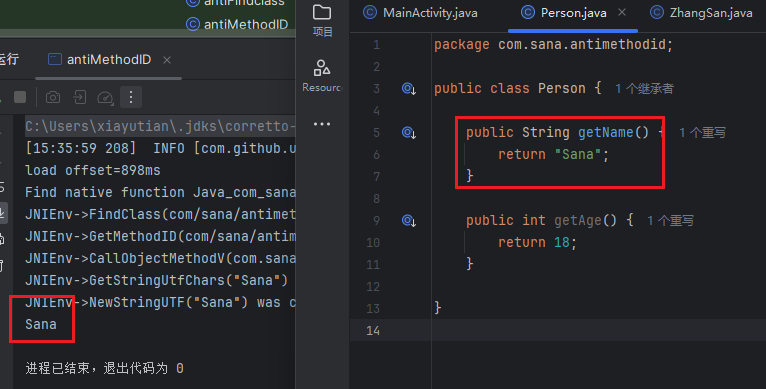
Task: Toggle scroll to end in console gutter
Action: click(2, 213)
